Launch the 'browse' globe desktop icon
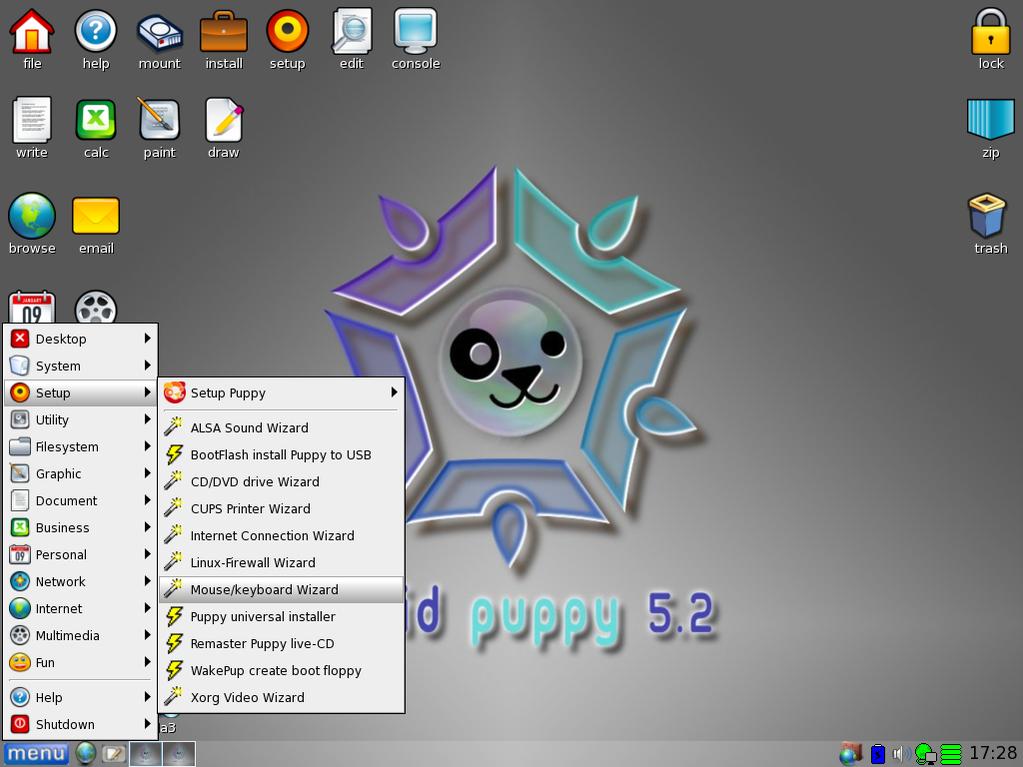 [x=31, y=215]
